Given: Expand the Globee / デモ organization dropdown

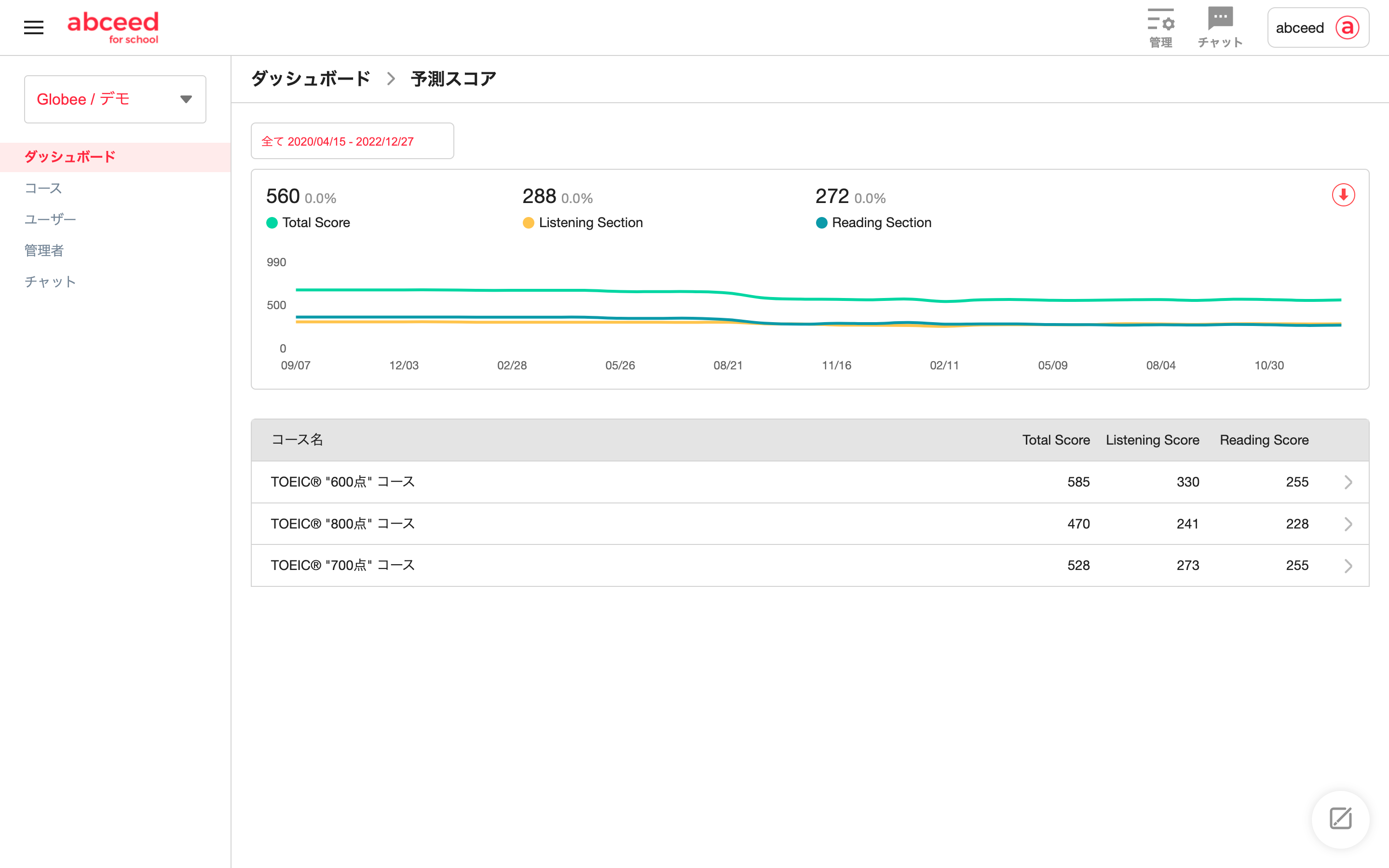Looking at the screenshot, I should coord(186,99).
